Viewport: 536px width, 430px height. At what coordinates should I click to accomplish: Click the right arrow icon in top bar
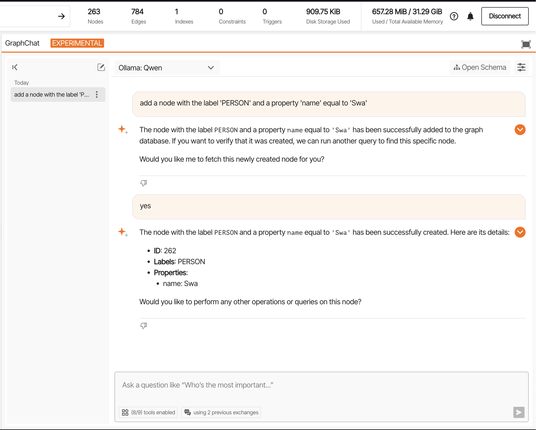coord(61,16)
